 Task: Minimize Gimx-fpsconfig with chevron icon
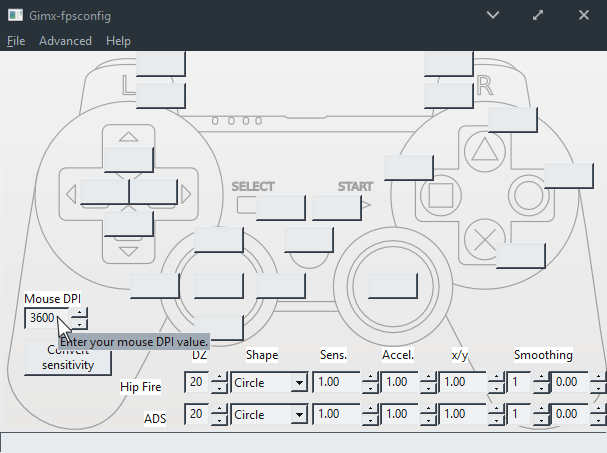click(x=493, y=15)
